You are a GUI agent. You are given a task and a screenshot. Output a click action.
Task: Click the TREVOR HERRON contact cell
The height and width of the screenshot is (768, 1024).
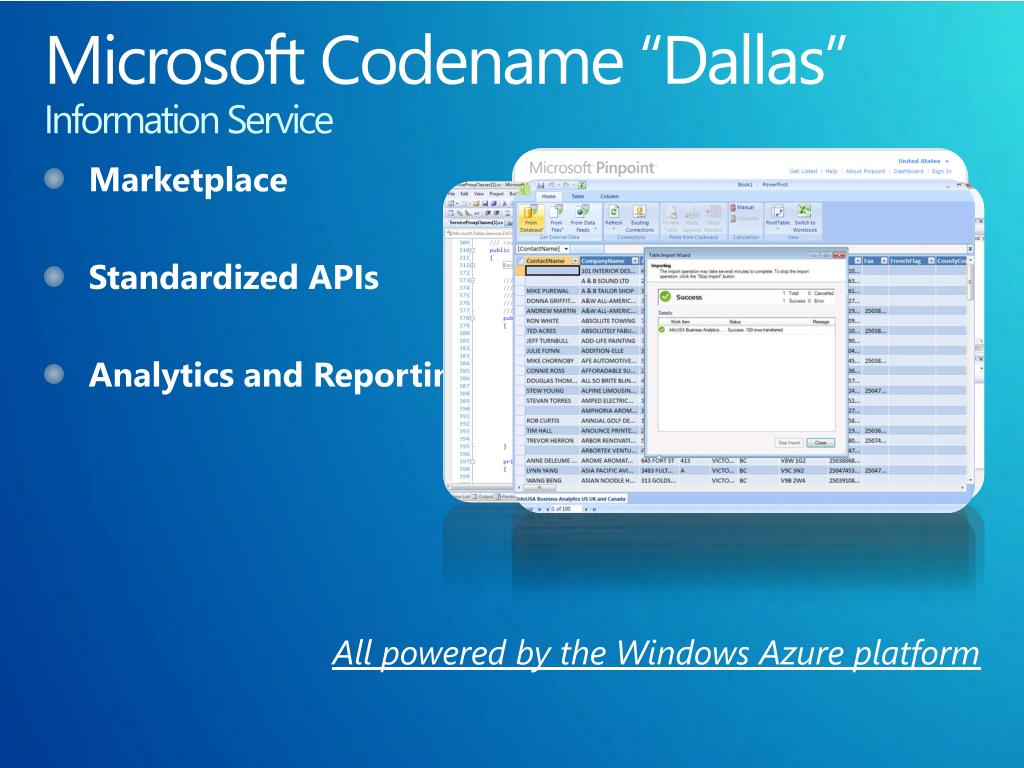(552, 441)
